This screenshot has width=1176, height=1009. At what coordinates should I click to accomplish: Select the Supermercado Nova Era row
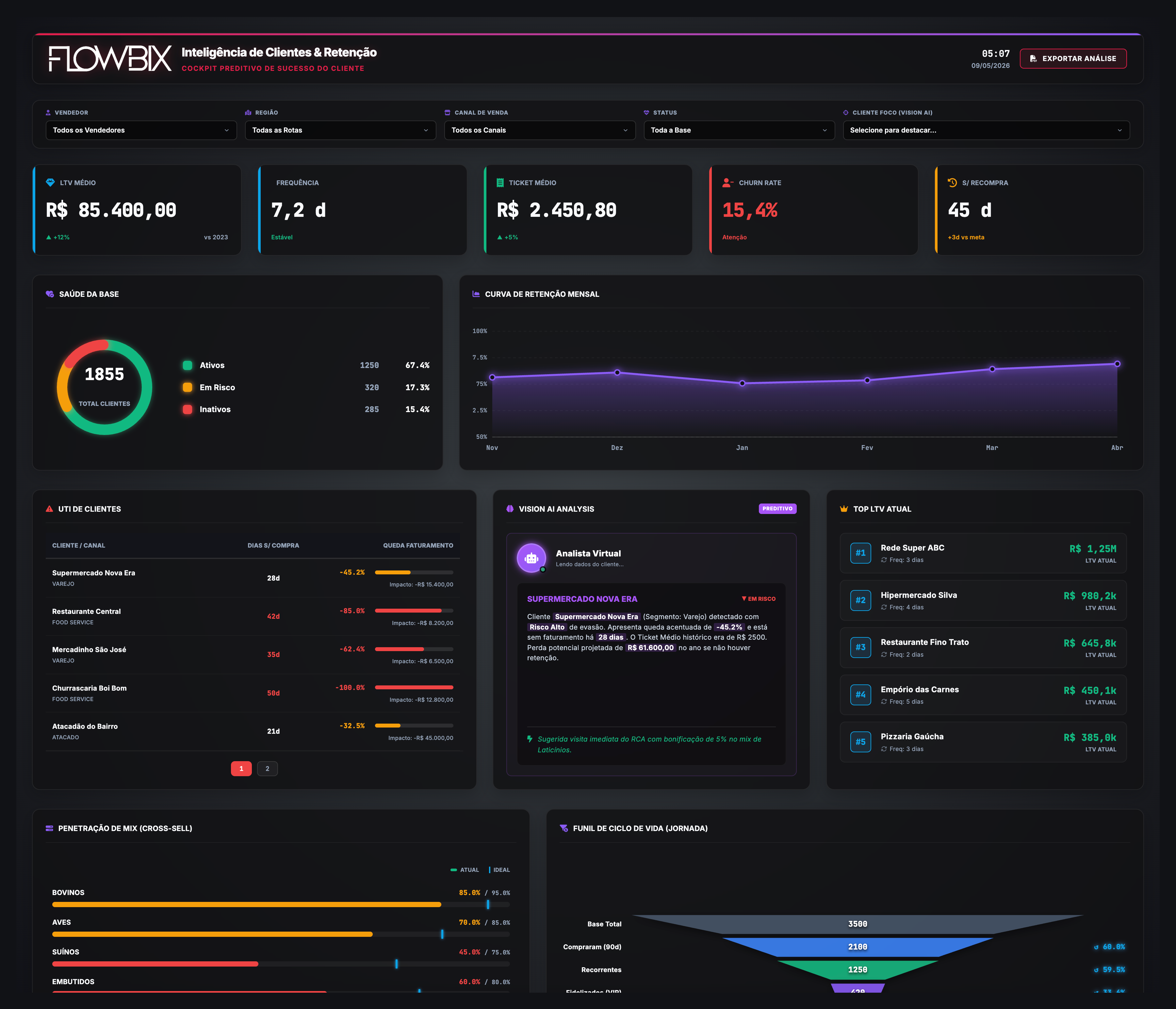253,578
